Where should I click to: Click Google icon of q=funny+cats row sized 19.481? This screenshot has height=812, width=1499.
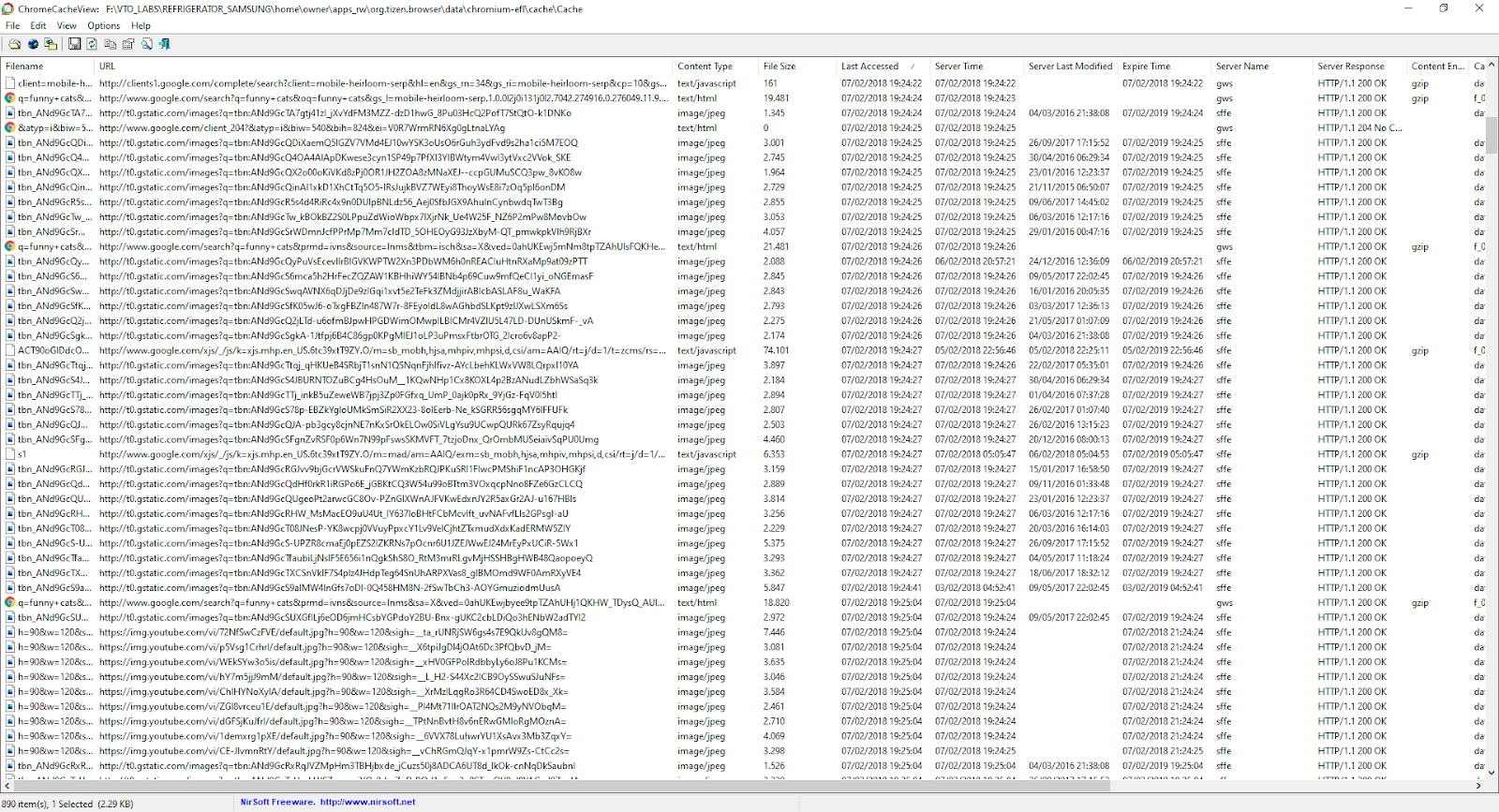click(10, 97)
